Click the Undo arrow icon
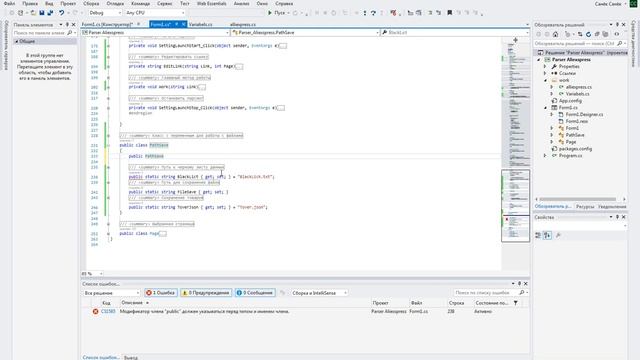 [x=62, y=13]
